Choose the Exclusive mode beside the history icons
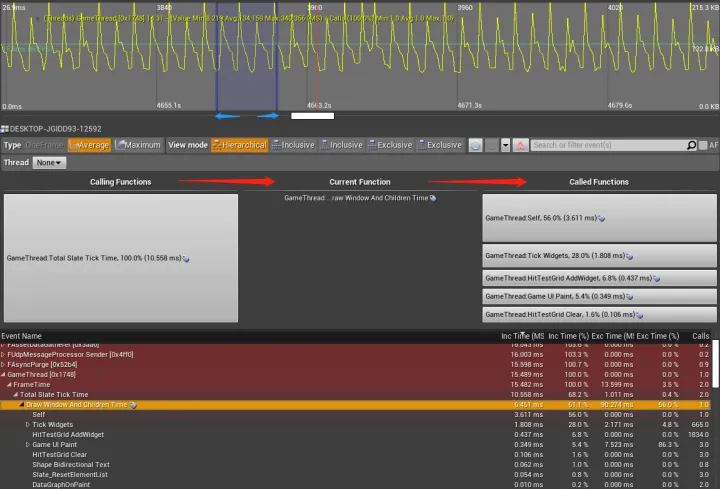 tap(439, 145)
